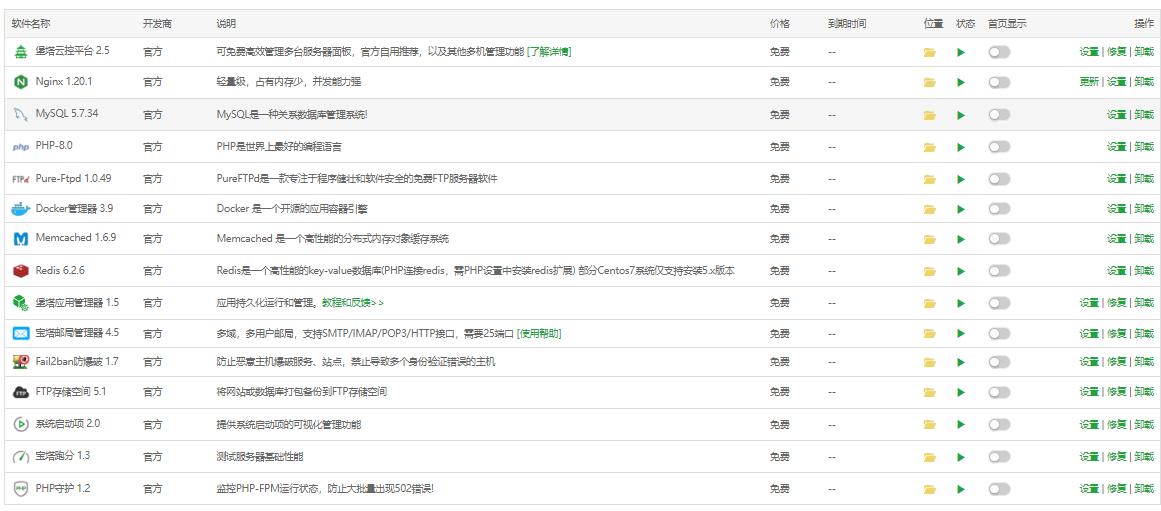Viewport: 1161px width, 511px height.
Task: Open 设置 for Pure-Ftpd
Action: click(x=1117, y=178)
